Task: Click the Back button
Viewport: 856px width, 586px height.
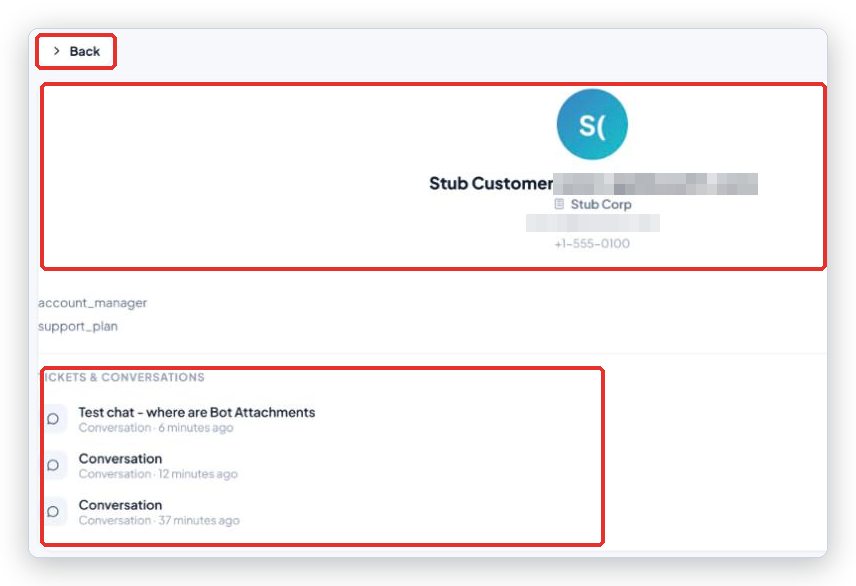Action: click(76, 51)
